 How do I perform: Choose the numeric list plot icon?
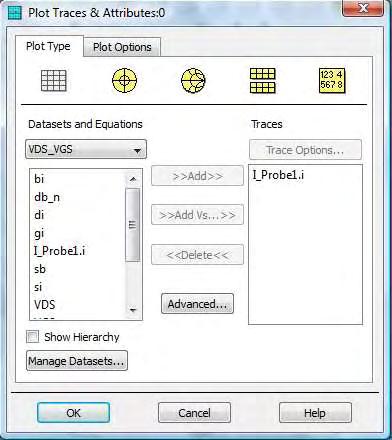pos(332,81)
